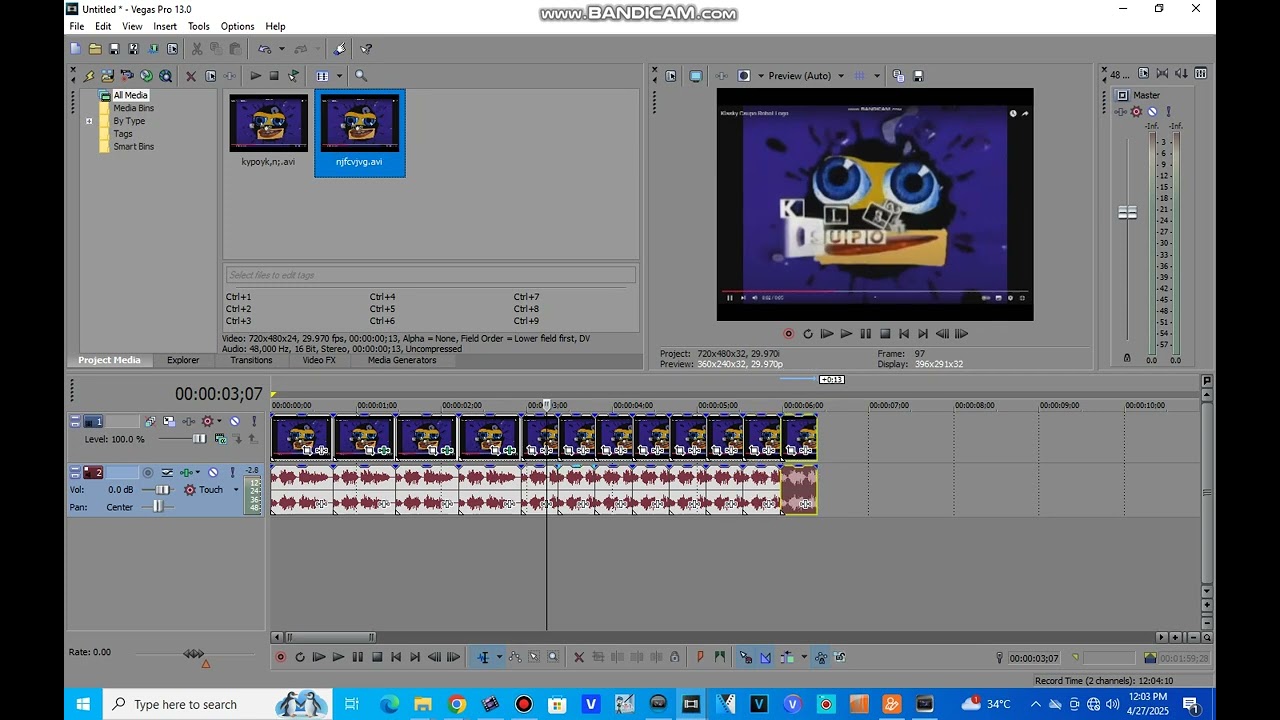Save preview snapshot to file

(919, 75)
